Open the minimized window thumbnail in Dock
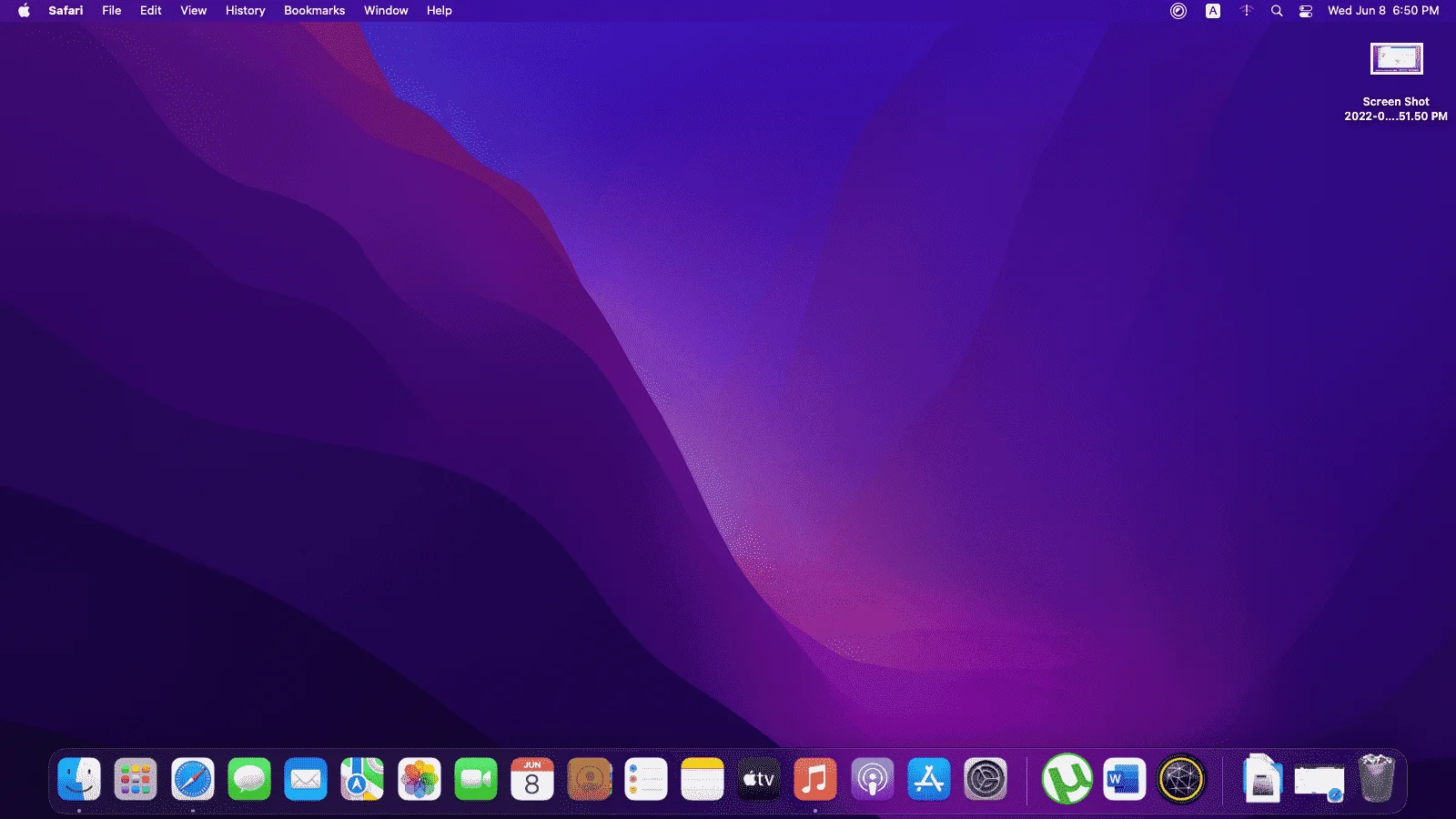The width and height of the screenshot is (1456, 819). pyautogui.click(x=1319, y=781)
